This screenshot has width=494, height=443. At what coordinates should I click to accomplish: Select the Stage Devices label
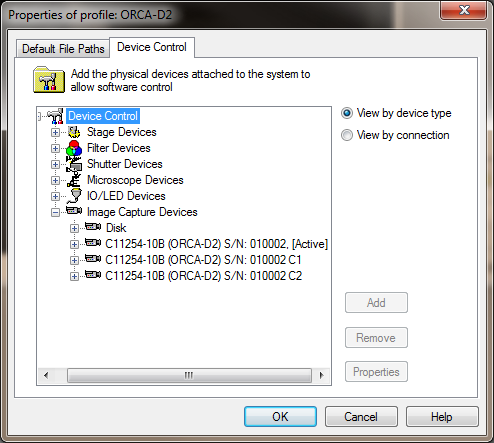(x=122, y=132)
